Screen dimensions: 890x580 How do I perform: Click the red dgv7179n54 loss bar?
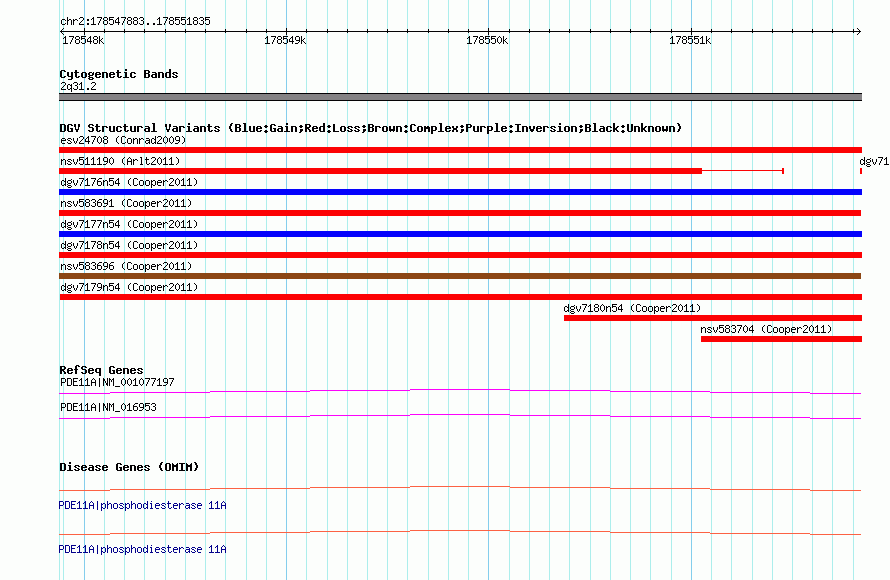click(x=460, y=297)
